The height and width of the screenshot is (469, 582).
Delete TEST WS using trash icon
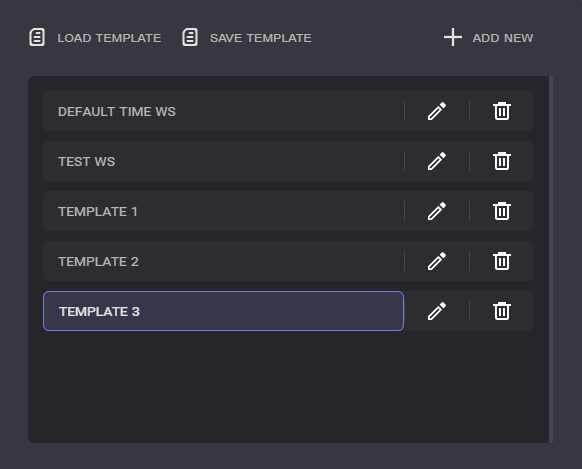[x=502, y=161]
